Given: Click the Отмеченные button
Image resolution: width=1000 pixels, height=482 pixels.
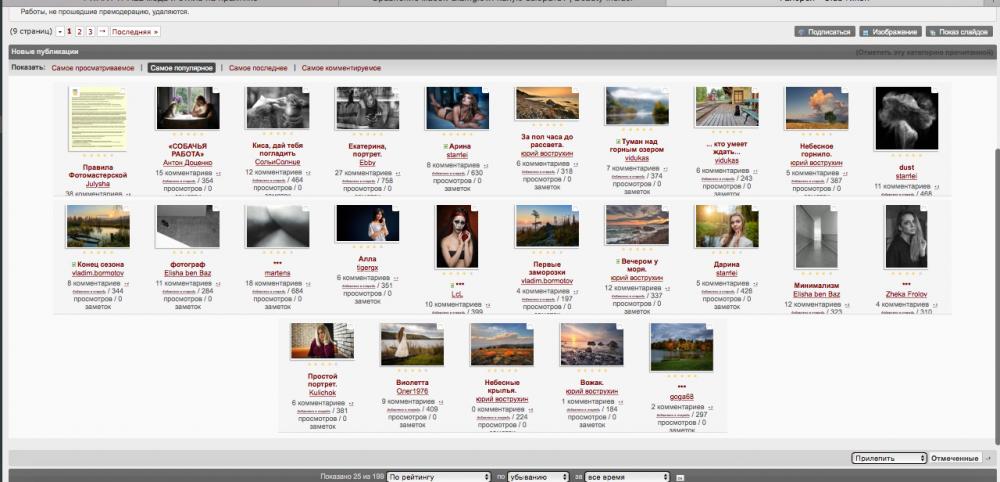Looking at the screenshot, I should click(x=955, y=458).
